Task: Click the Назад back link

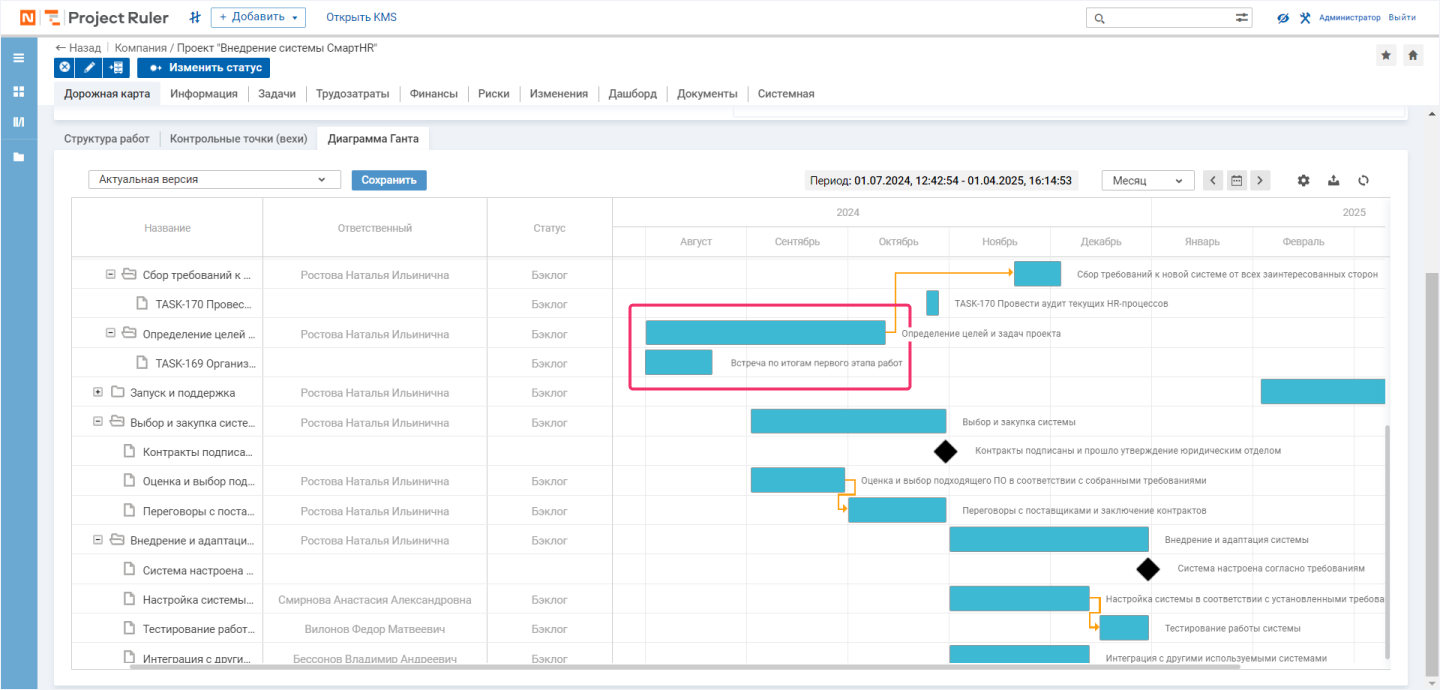Action: [x=78, y=47]
